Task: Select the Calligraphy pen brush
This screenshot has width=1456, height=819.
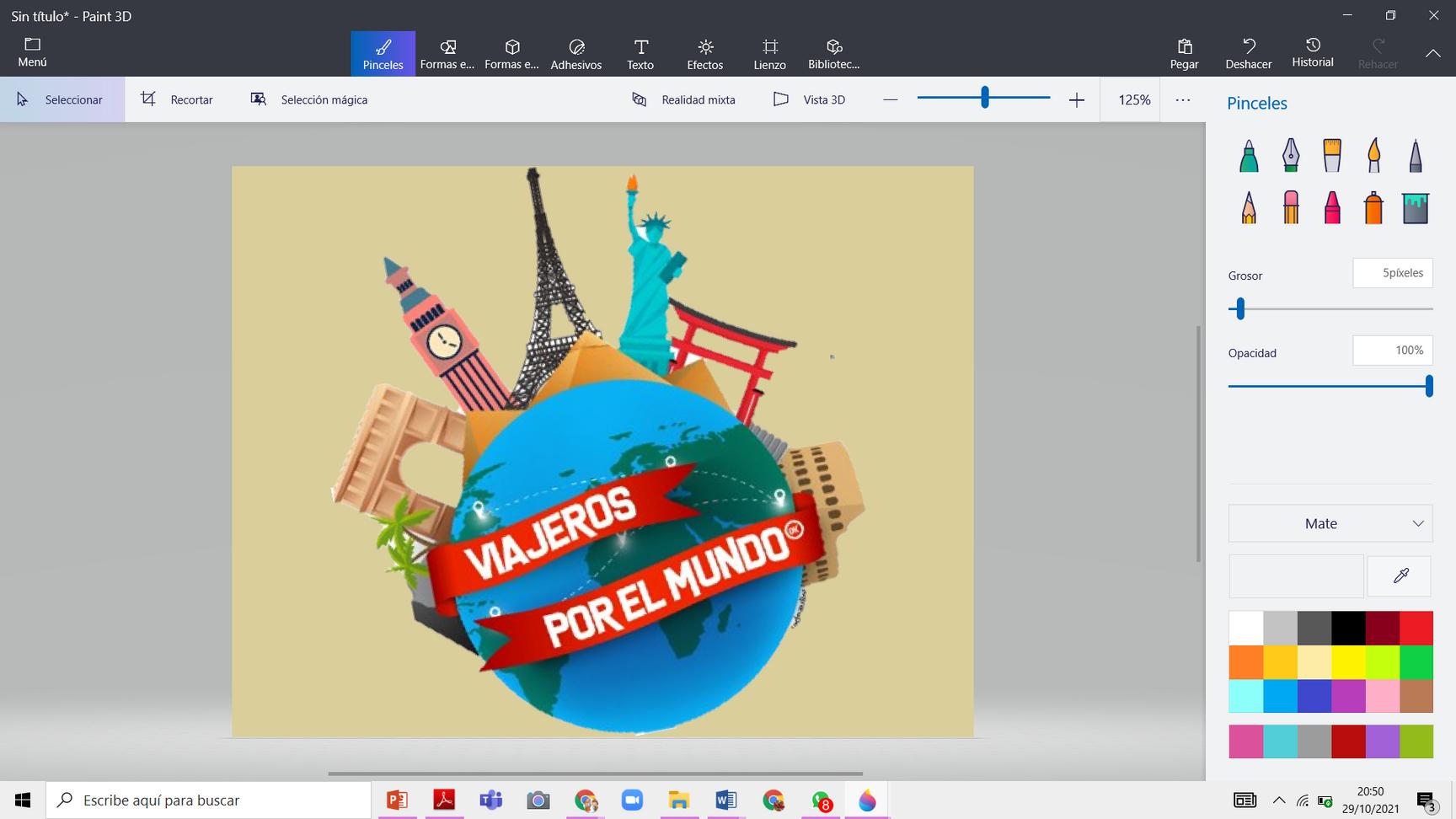Action: pyautogui.click(x=1291, y=156)
